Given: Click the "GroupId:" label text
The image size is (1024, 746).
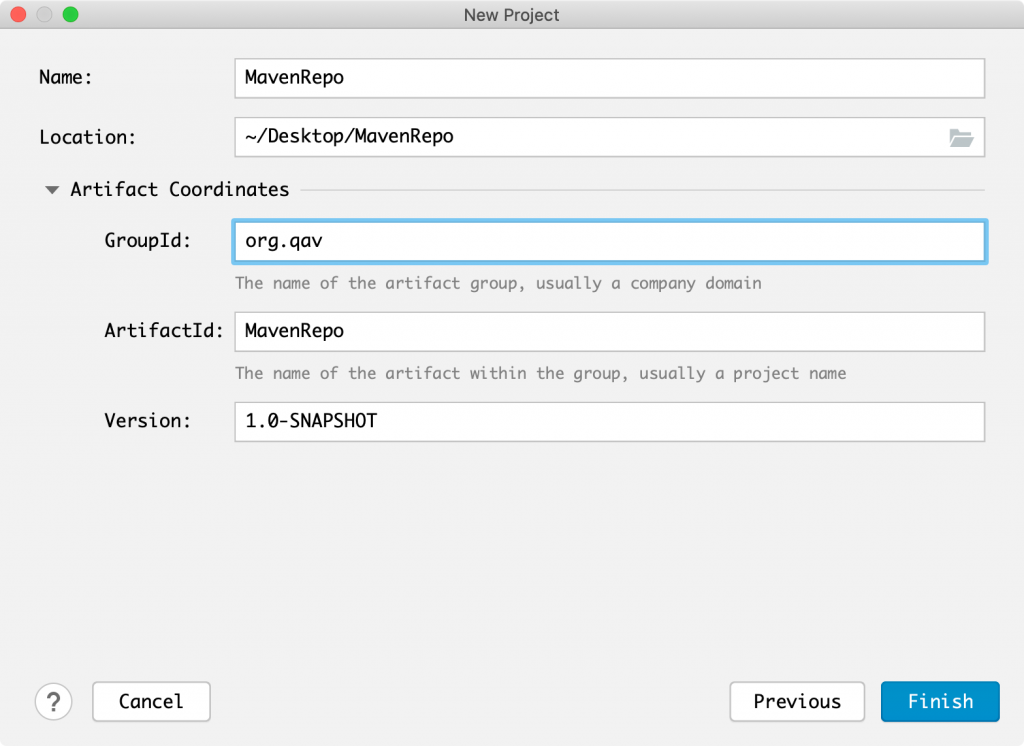Looking at the screenshot, I should coord(147,241).
